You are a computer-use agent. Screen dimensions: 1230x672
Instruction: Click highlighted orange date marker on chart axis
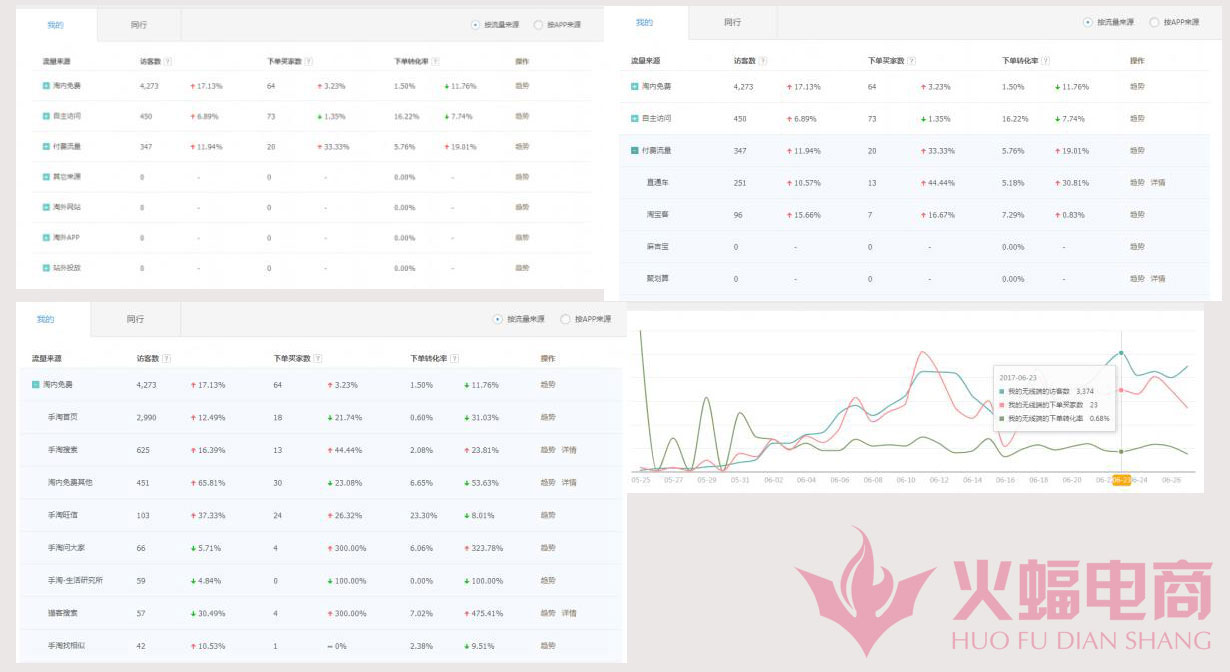1121,480
